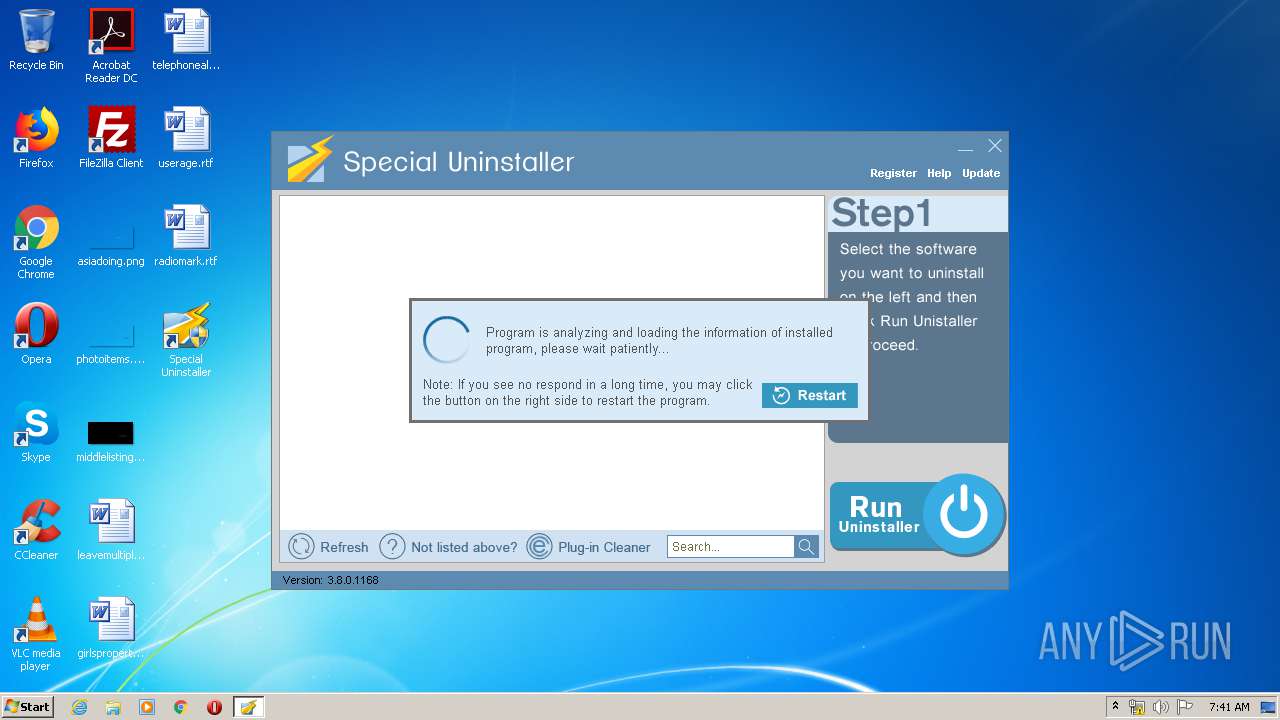Viewport: 1280px width, 720px height.
Task: Open the Recycle Bin desktop icon
Action: point(36,40)
